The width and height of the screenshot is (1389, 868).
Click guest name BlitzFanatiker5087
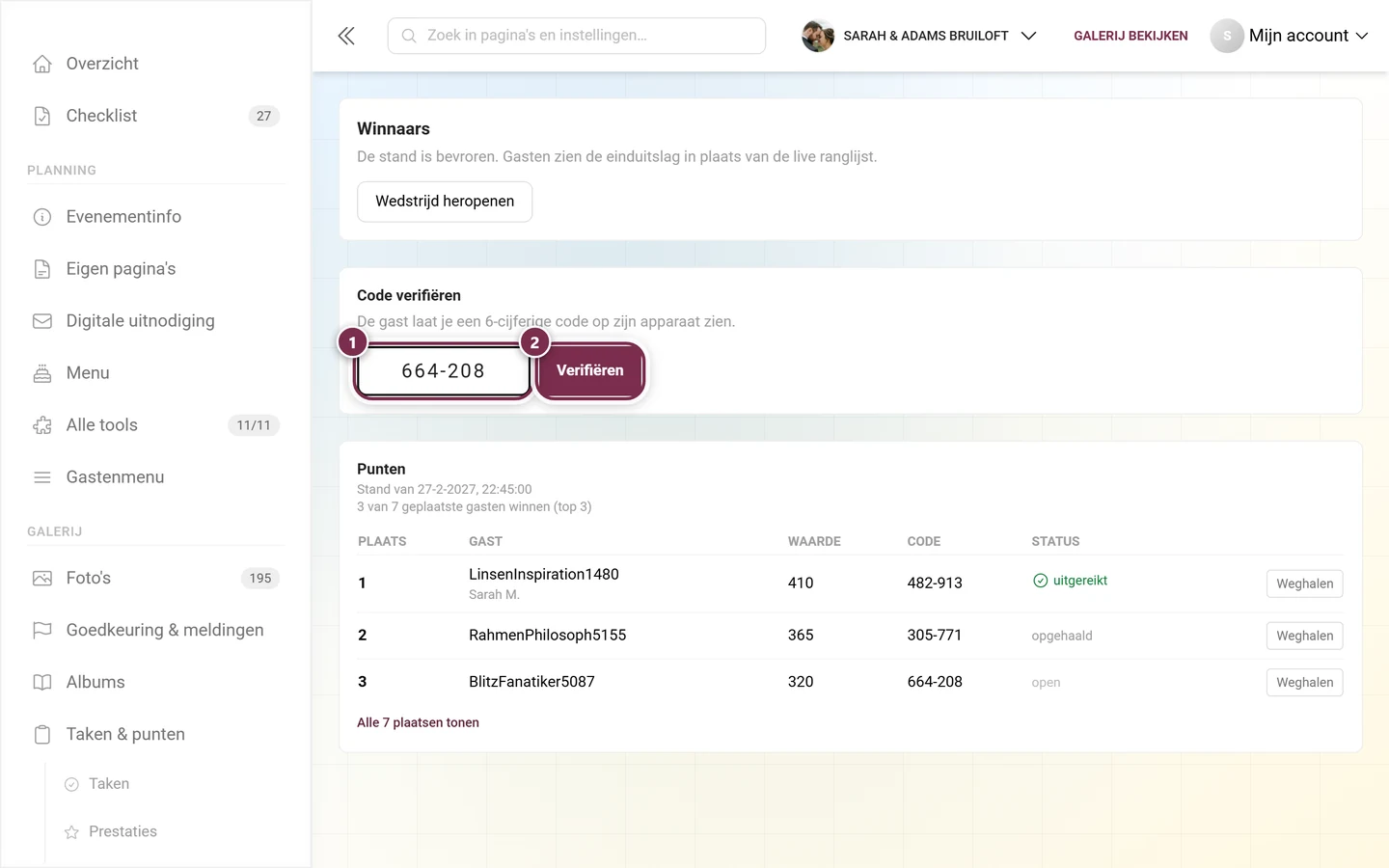[531, 682]
